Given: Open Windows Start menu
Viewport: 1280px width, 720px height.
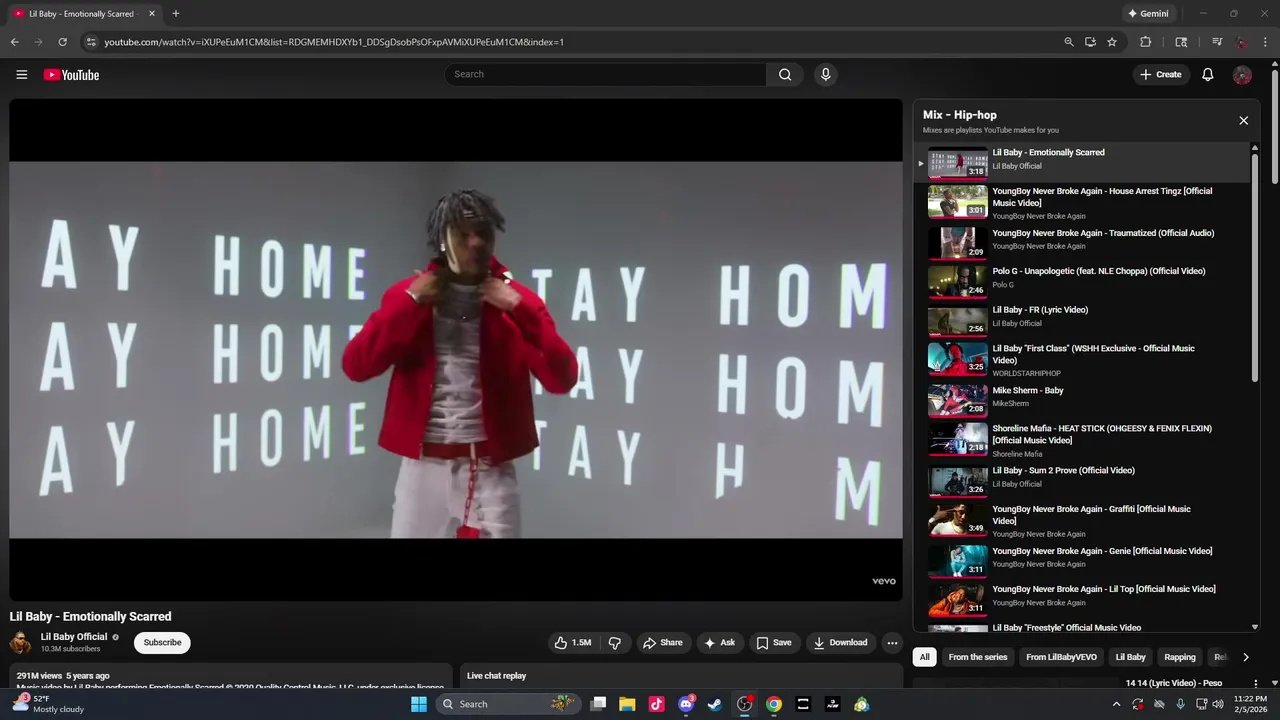Looking at the screenshot, I should pos(419,704).
